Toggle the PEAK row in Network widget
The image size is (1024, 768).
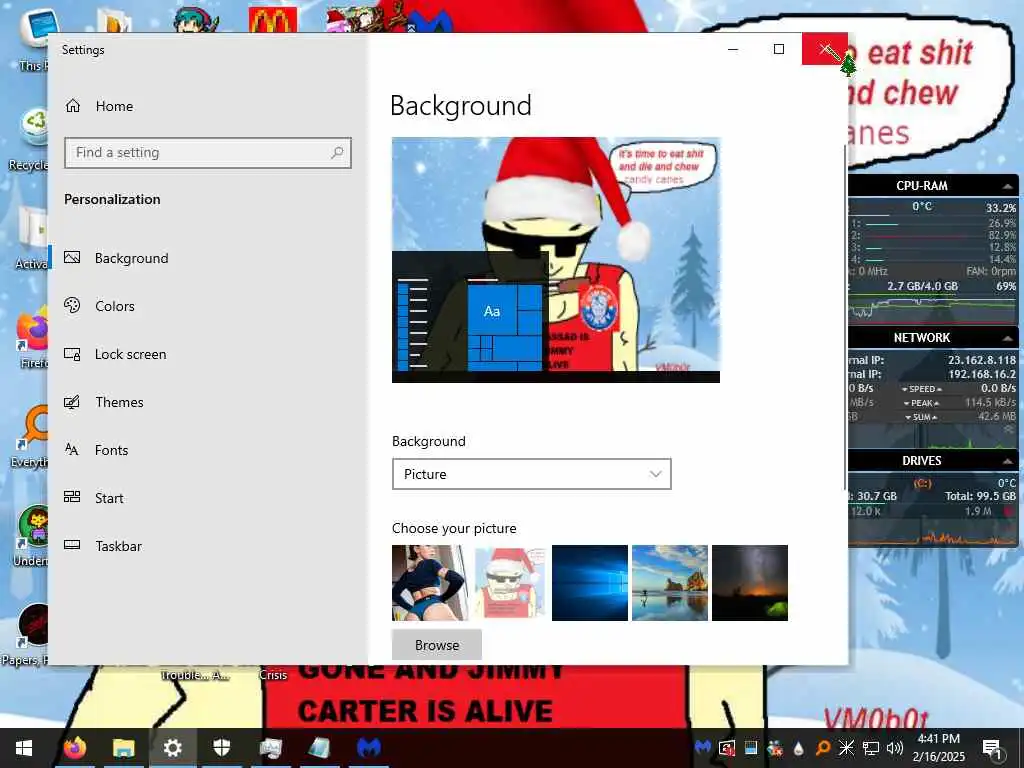(x=921, y=403)
